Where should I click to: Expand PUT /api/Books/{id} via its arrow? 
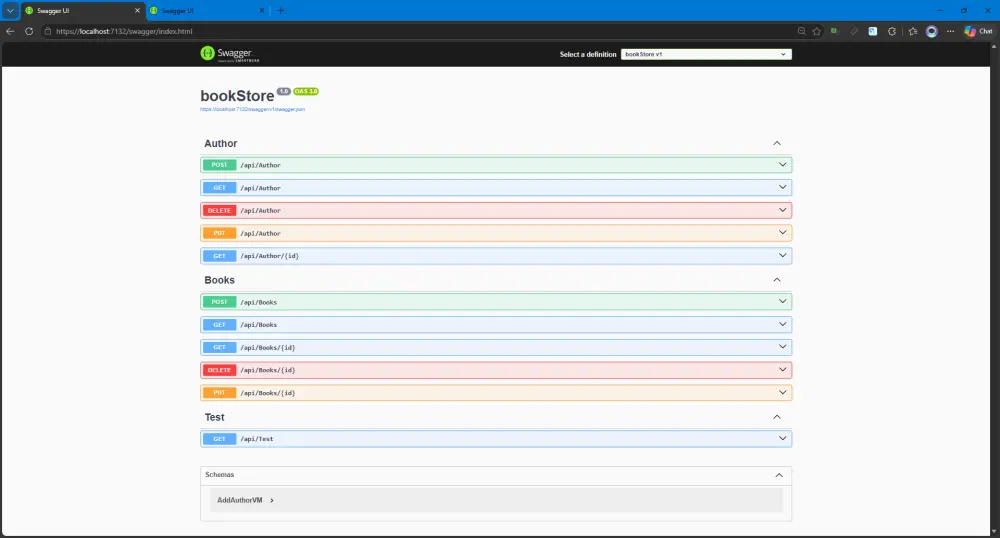tap(783, 393)
